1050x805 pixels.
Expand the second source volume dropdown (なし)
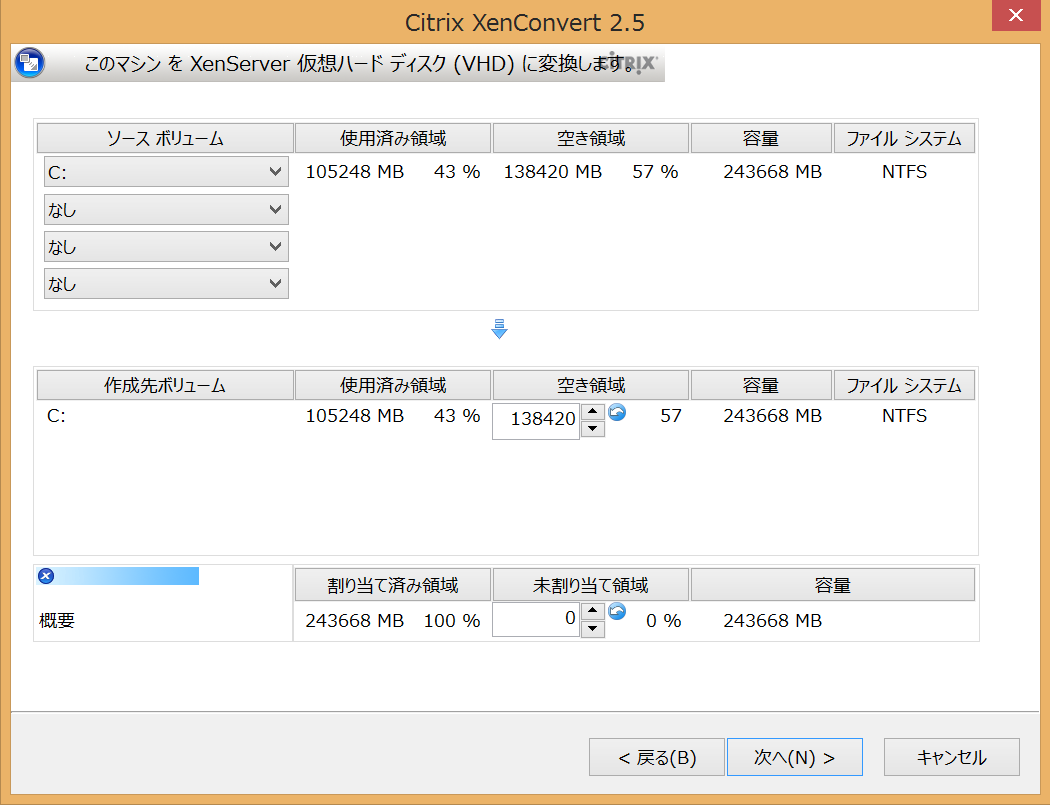pos(166,210)
